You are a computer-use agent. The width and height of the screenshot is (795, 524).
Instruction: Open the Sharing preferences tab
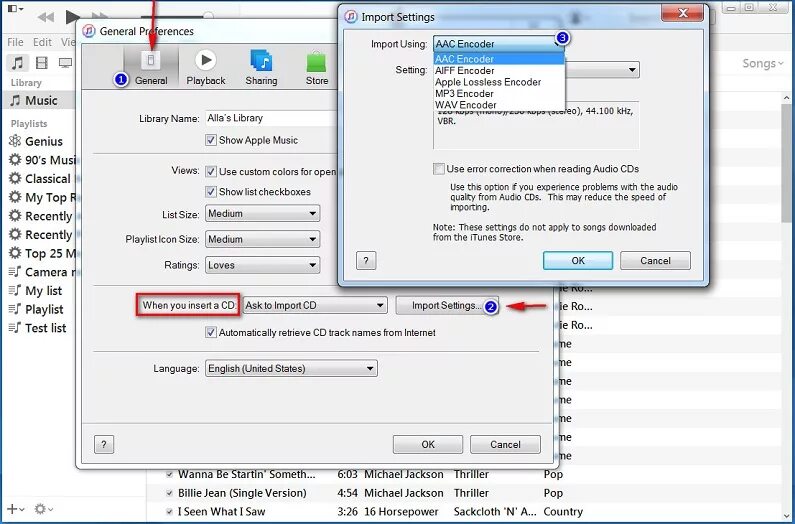[x=261, y=68]
